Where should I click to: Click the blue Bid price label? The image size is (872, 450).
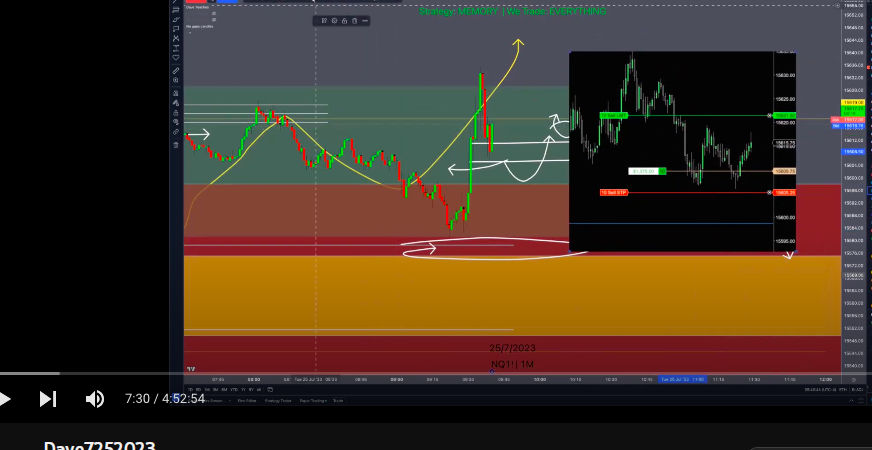coord(848,126)
